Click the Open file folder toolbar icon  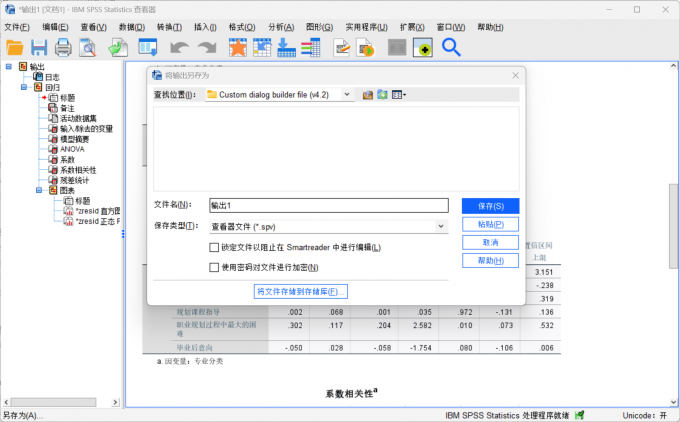[x=15, y=47]
